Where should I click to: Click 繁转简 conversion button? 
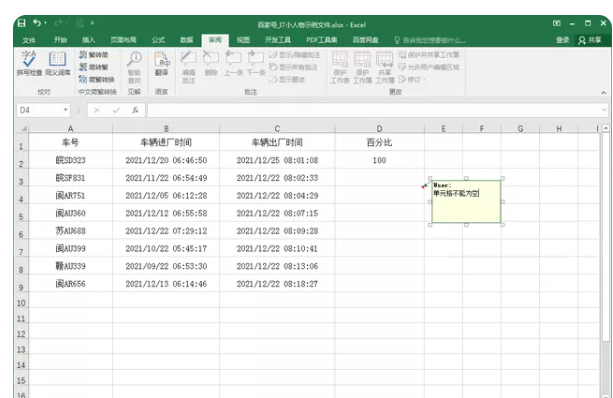(93, 55)
